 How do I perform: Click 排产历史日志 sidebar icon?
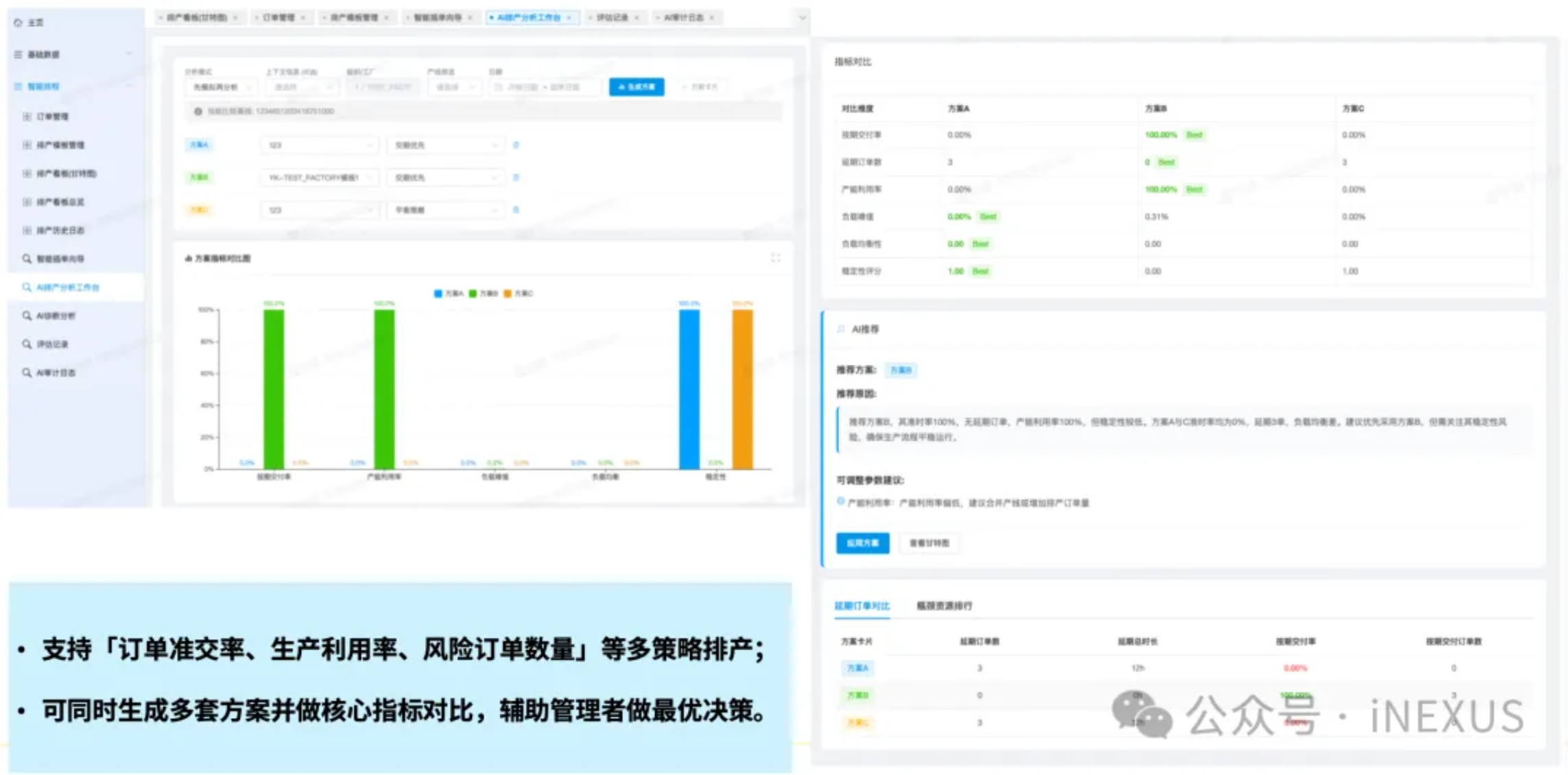click(x=27, y=230)
